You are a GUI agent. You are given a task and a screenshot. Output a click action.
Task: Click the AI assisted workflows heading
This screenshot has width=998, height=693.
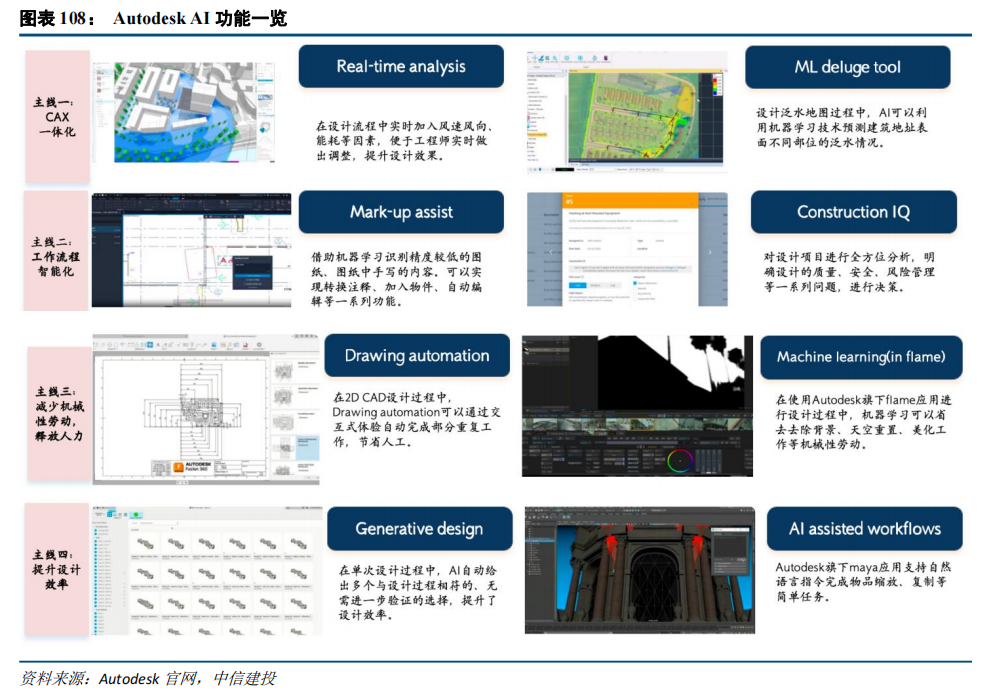point(864,529)
